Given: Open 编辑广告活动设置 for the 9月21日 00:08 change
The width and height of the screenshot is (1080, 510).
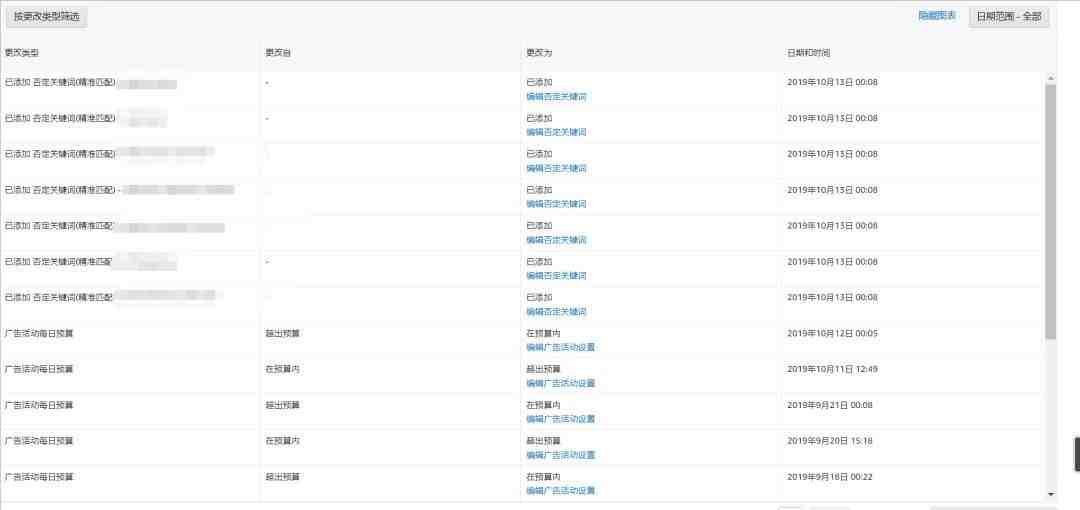Looking at the screenshot, I should point(560,419).
